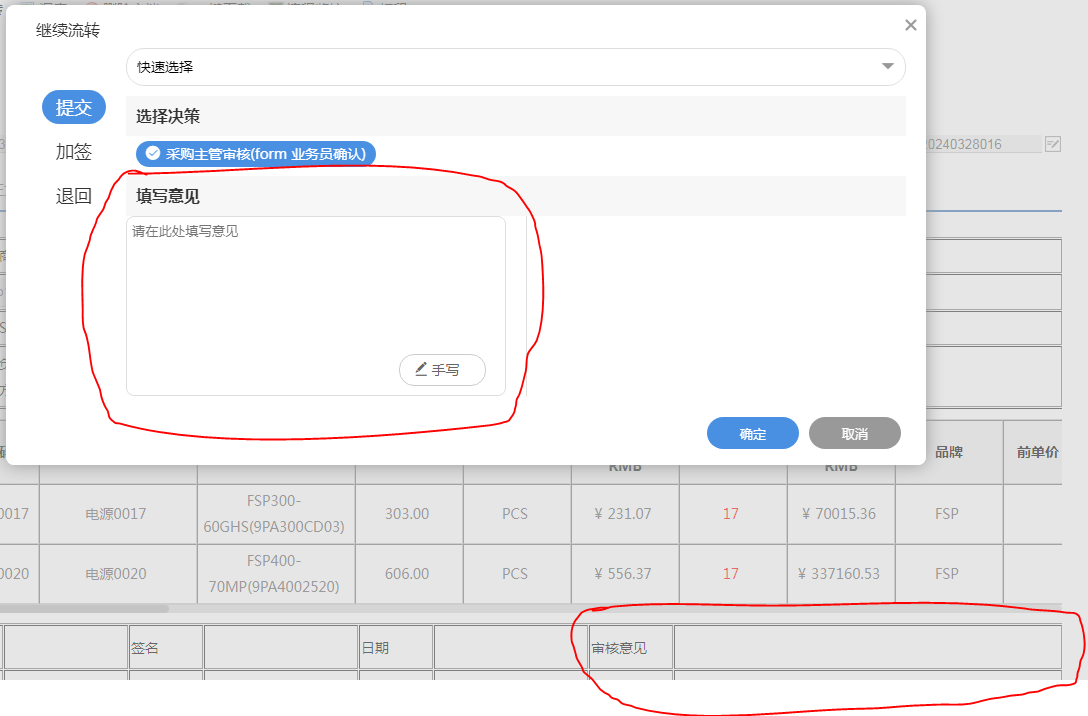Click the empty field beside 审核意见
1088x716 pixels.
coord(868,647)
